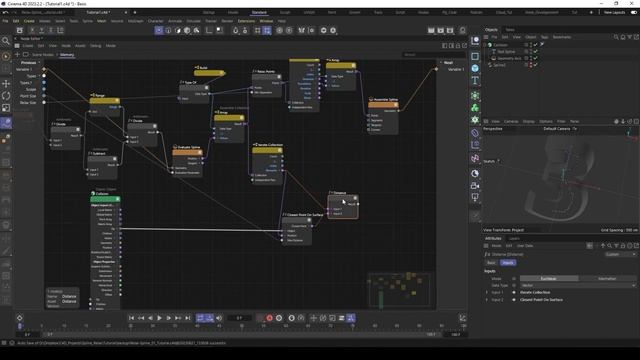Click the Record Active Objects red button
Viewport: 640px width, 360px height.
coord(269,318)
